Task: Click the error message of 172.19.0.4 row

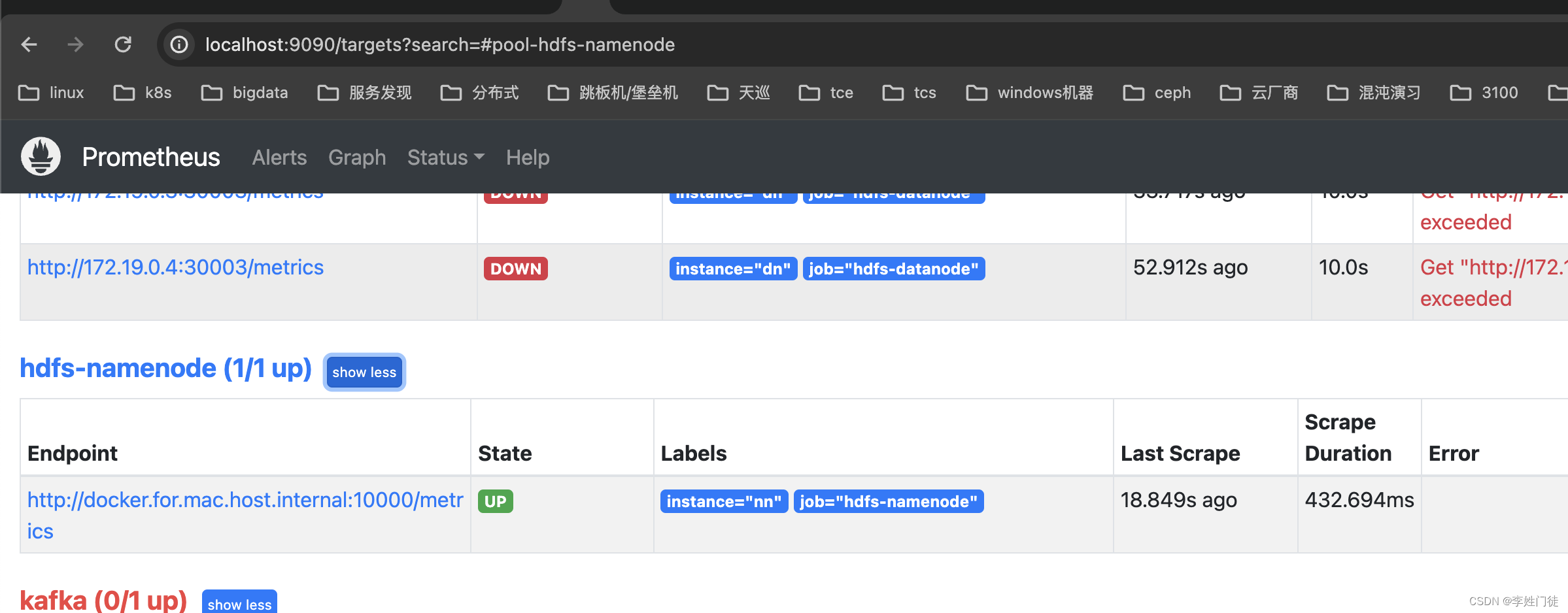Action: (x=1493, y=283)
